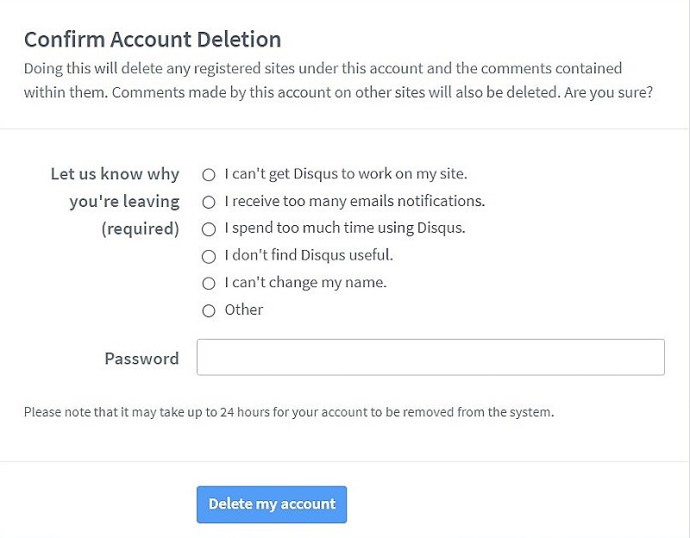Screen dimensions: 690x538
Task: Click the Confirm Account Deletion heading
Action: (x=153, y=39)
